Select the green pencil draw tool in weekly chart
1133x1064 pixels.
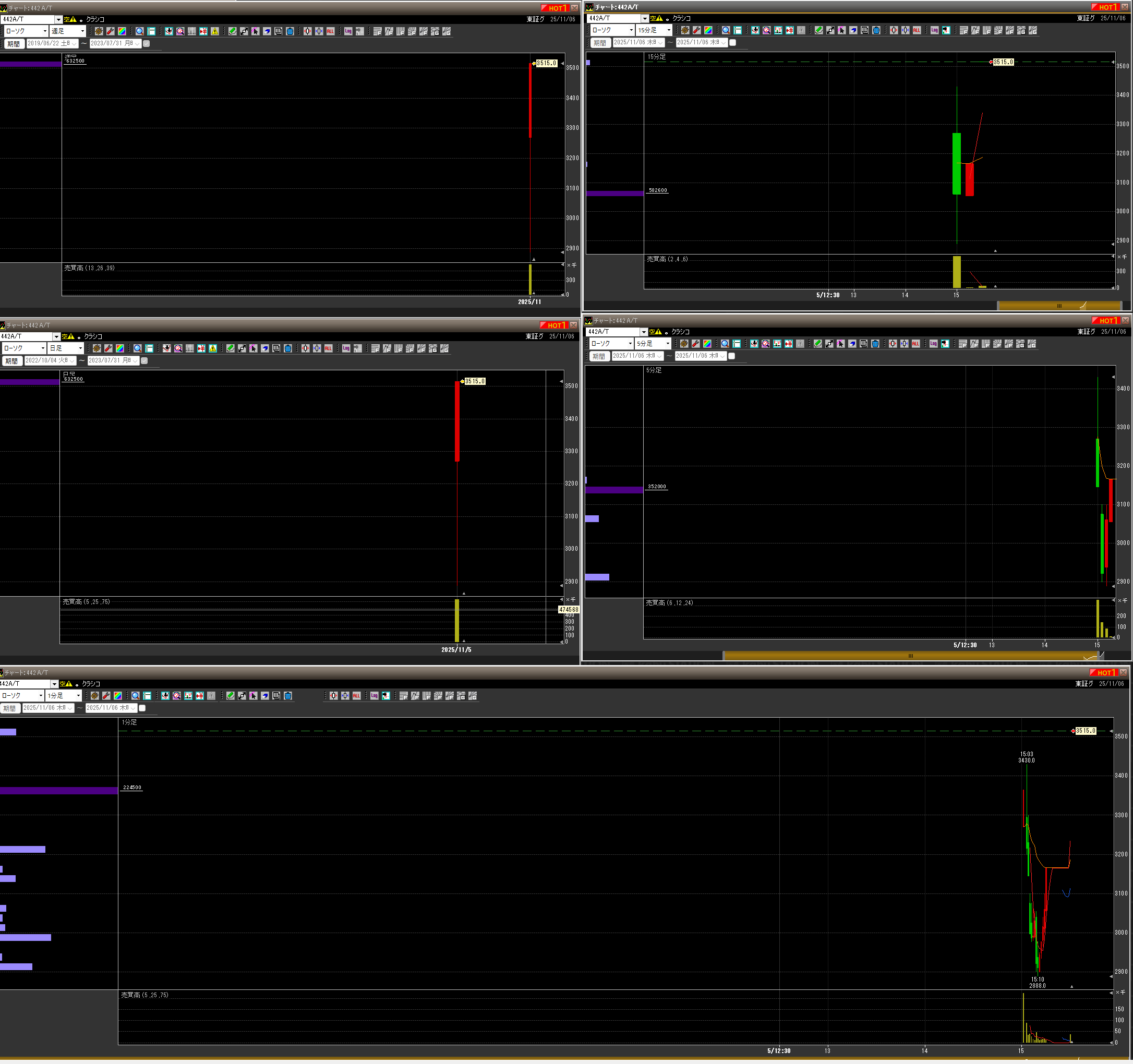[x=233, y=31]
